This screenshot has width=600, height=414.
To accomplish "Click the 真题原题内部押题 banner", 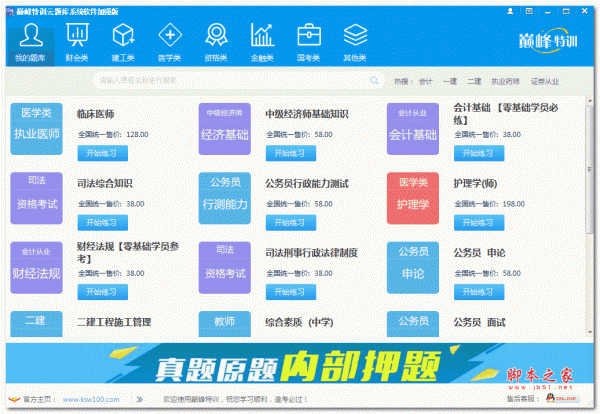I will 300,363.
